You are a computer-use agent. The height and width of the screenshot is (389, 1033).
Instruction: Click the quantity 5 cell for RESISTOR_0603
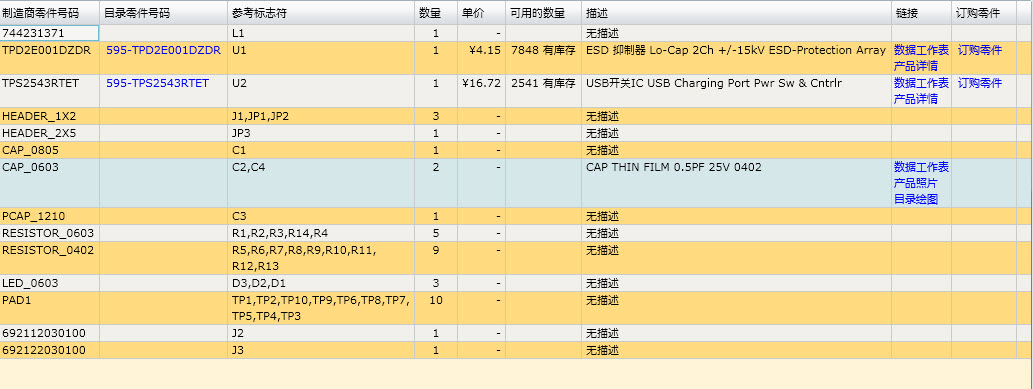click(x=436, y=233)
